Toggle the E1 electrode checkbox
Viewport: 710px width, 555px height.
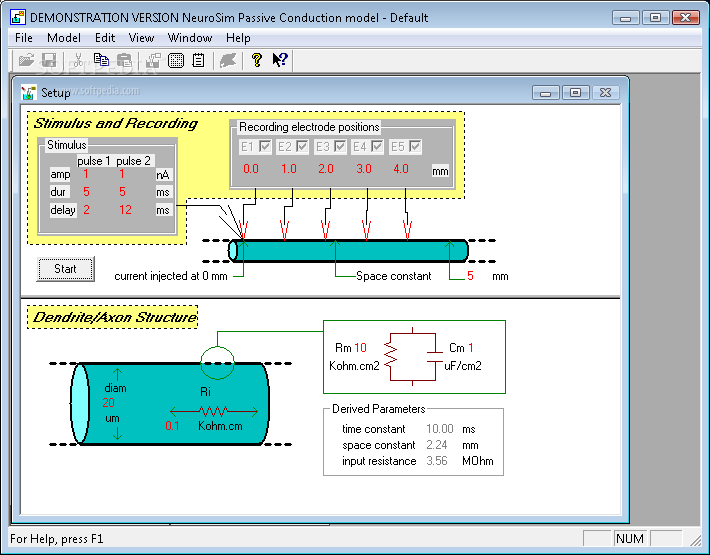(x=265, y=146)
